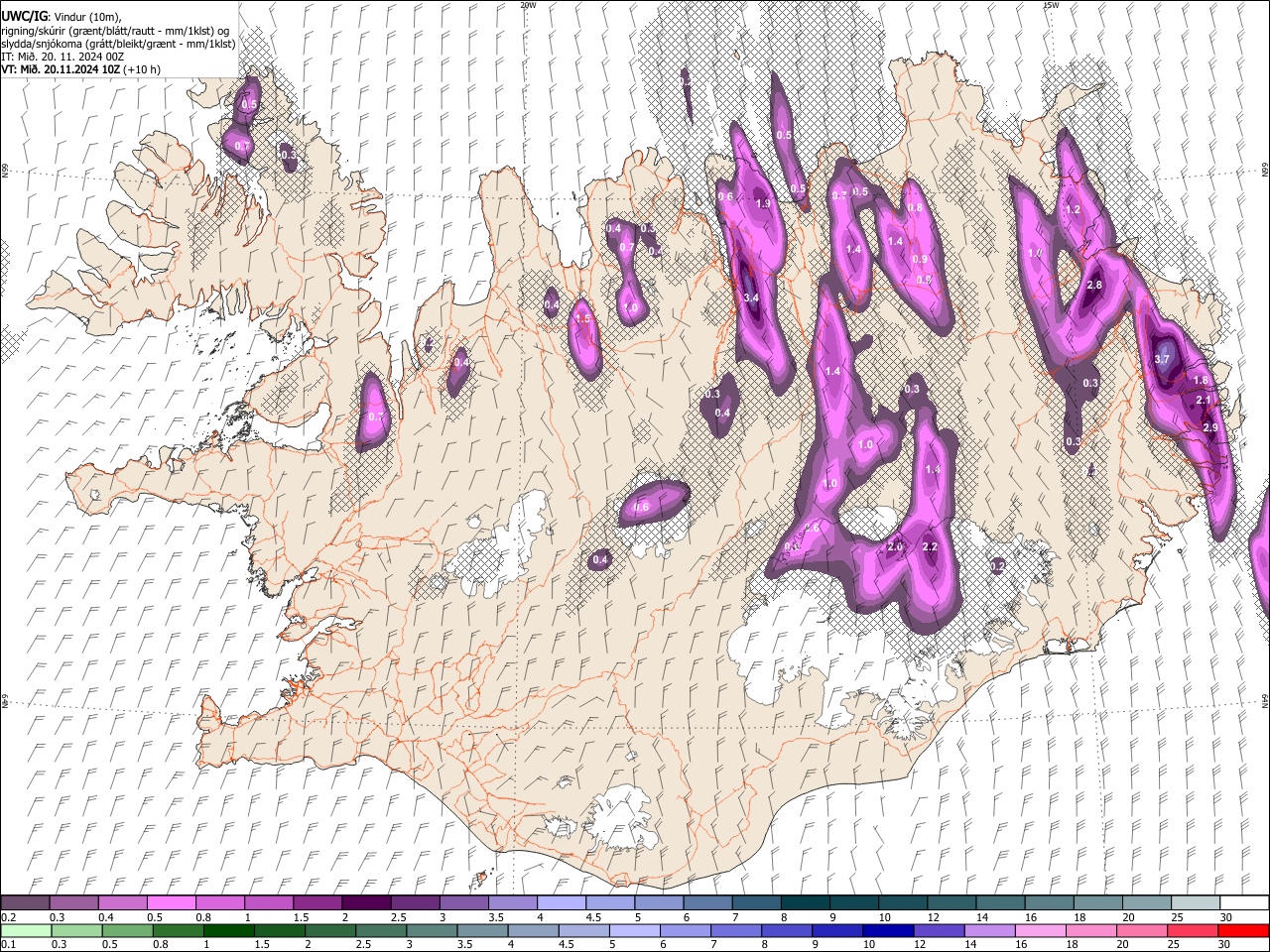Select the 1.8 precipitation value on the map

(1201, 380)
